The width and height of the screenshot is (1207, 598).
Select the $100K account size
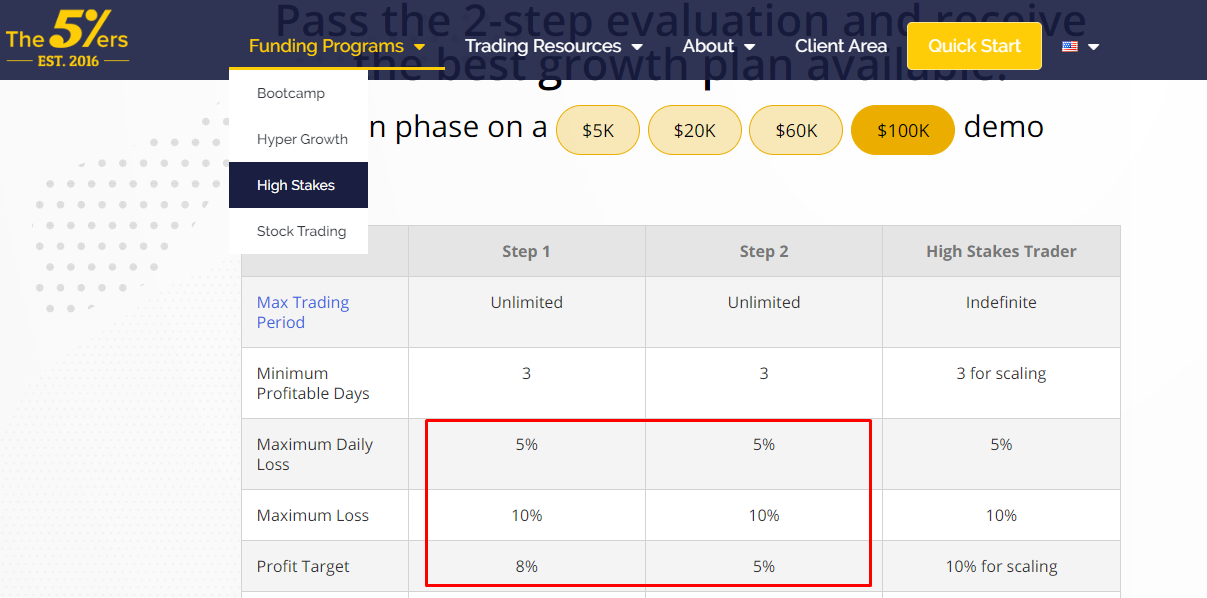903,130
